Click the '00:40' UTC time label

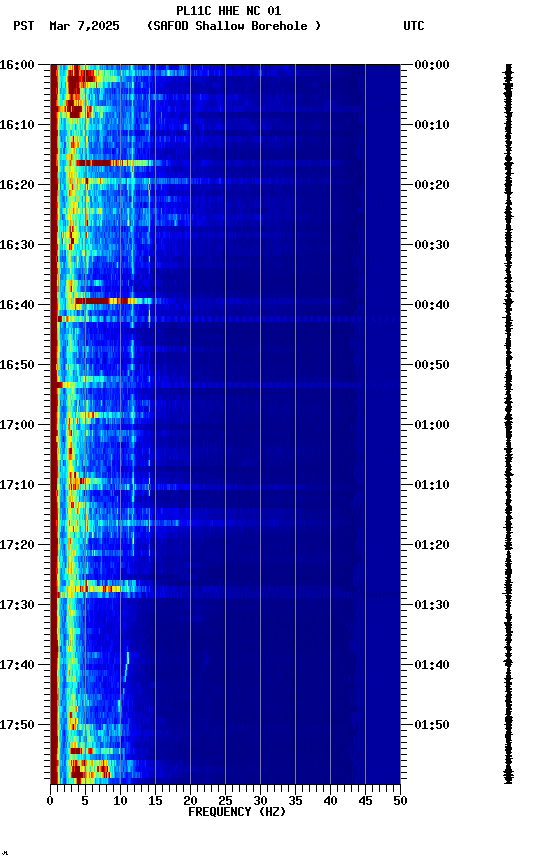(432, 305)
